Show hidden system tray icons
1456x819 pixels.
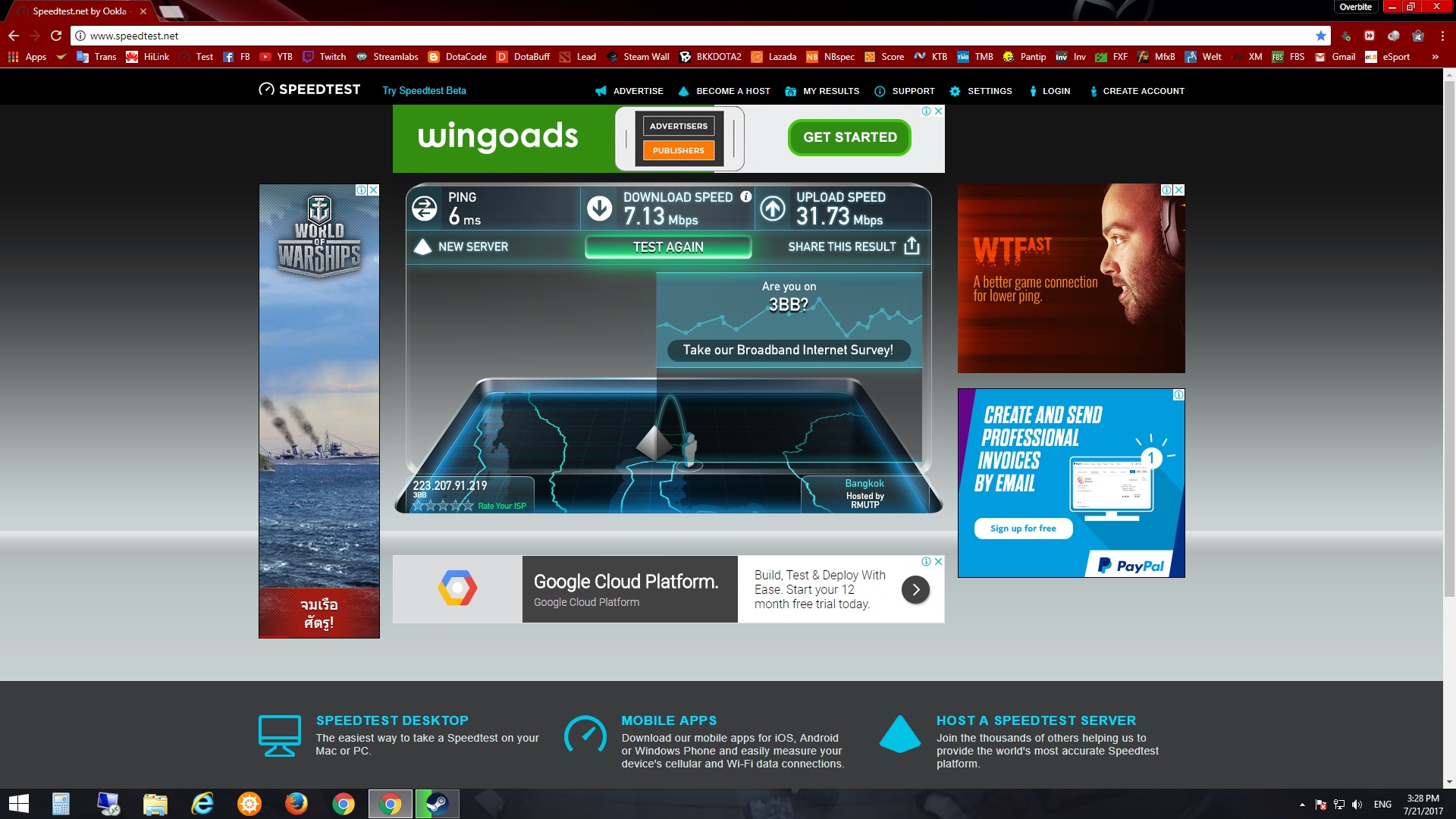coord(1302,805)
